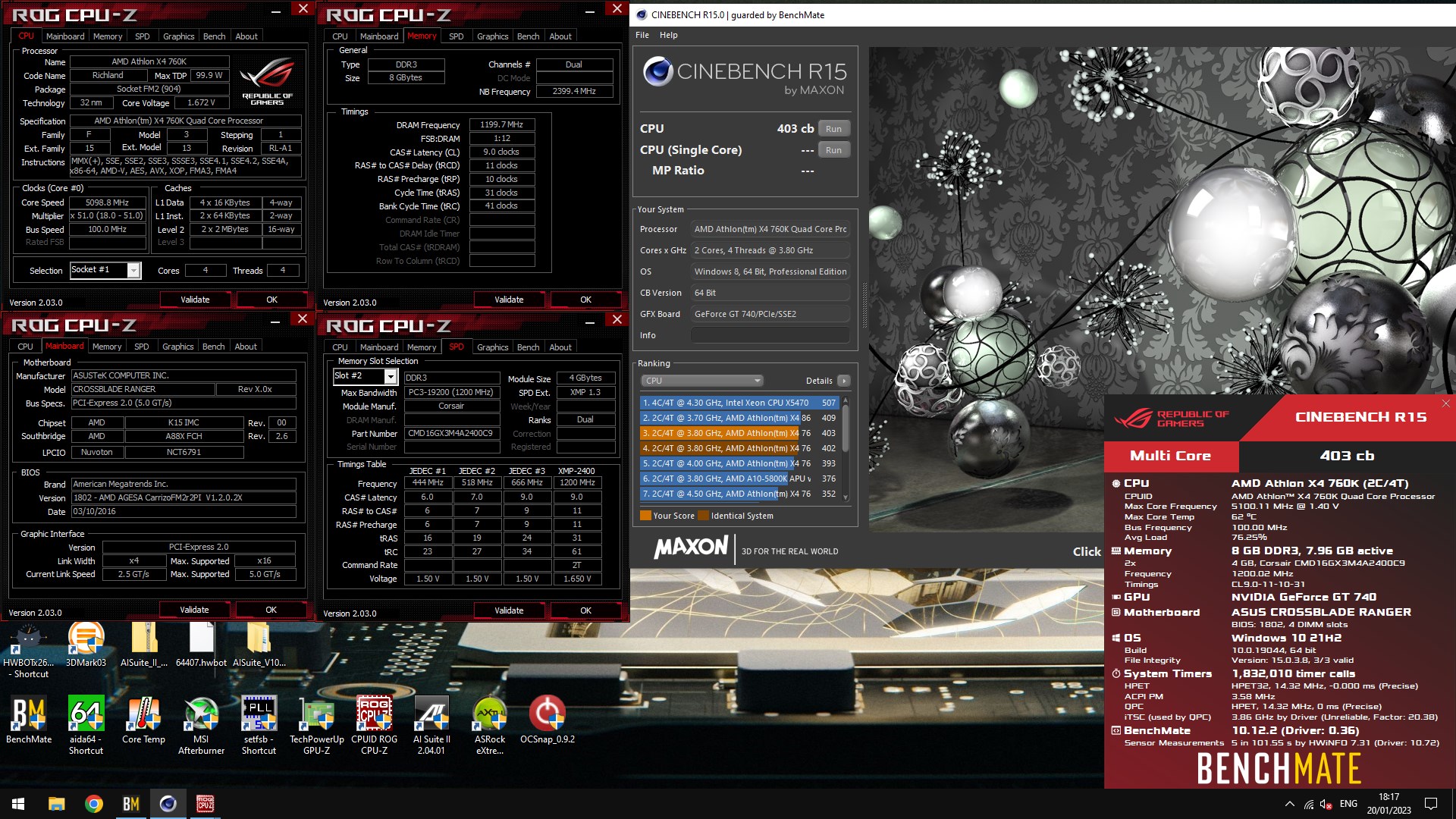Show hidden tray icons chevron
This screenshot has width=1456, height=819.
pyautogui.click(x=1289, y=804)
